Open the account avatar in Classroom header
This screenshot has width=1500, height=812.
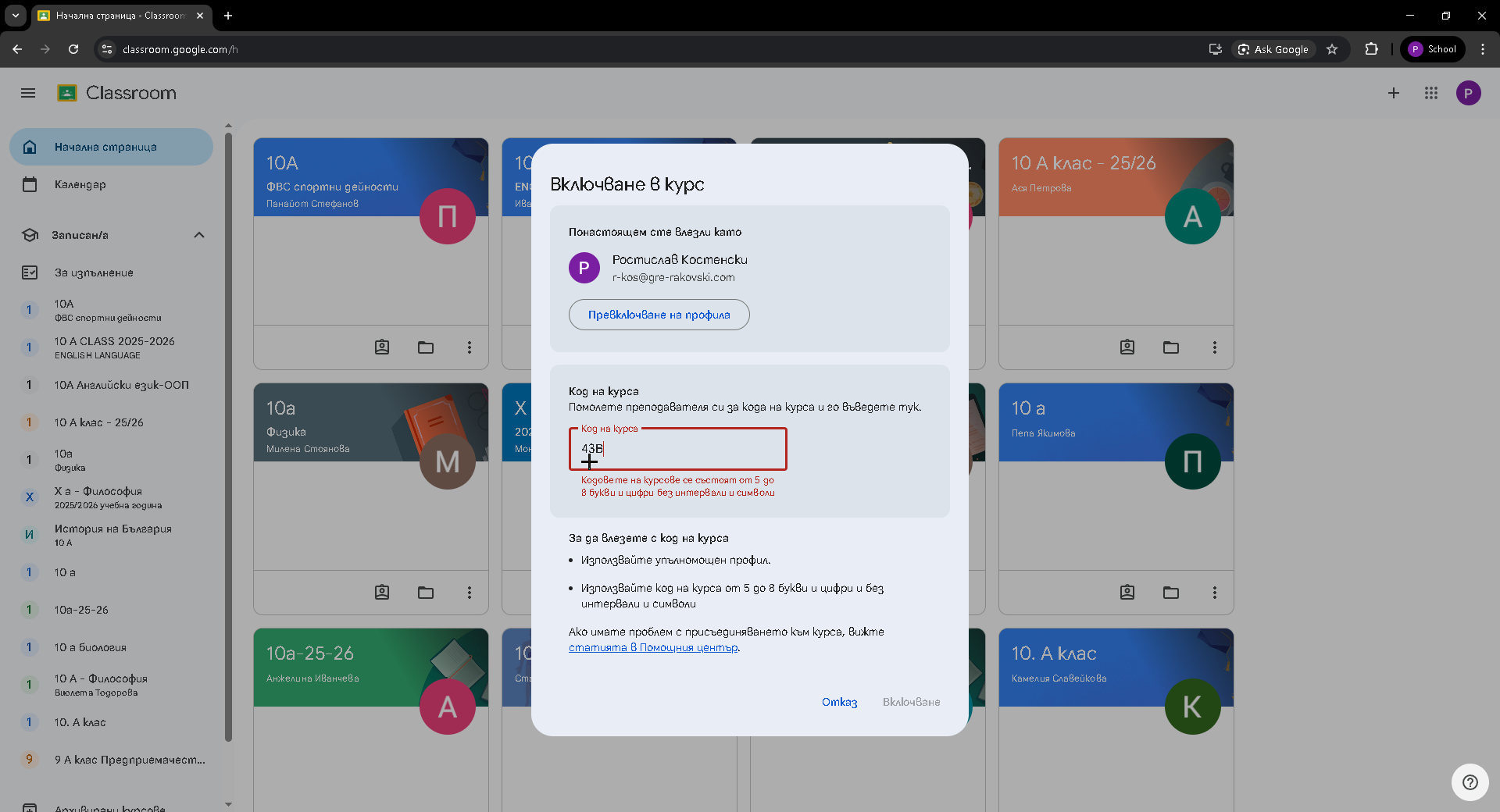click(x=1469, y=93)
